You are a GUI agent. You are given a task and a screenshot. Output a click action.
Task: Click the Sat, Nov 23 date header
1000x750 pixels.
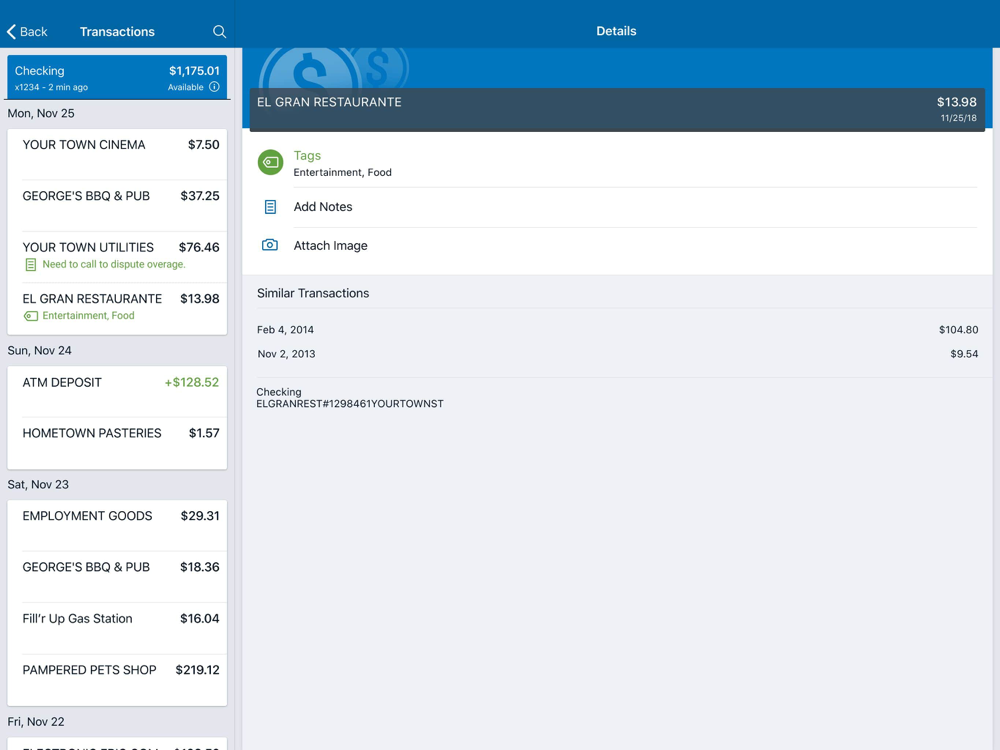38,485
